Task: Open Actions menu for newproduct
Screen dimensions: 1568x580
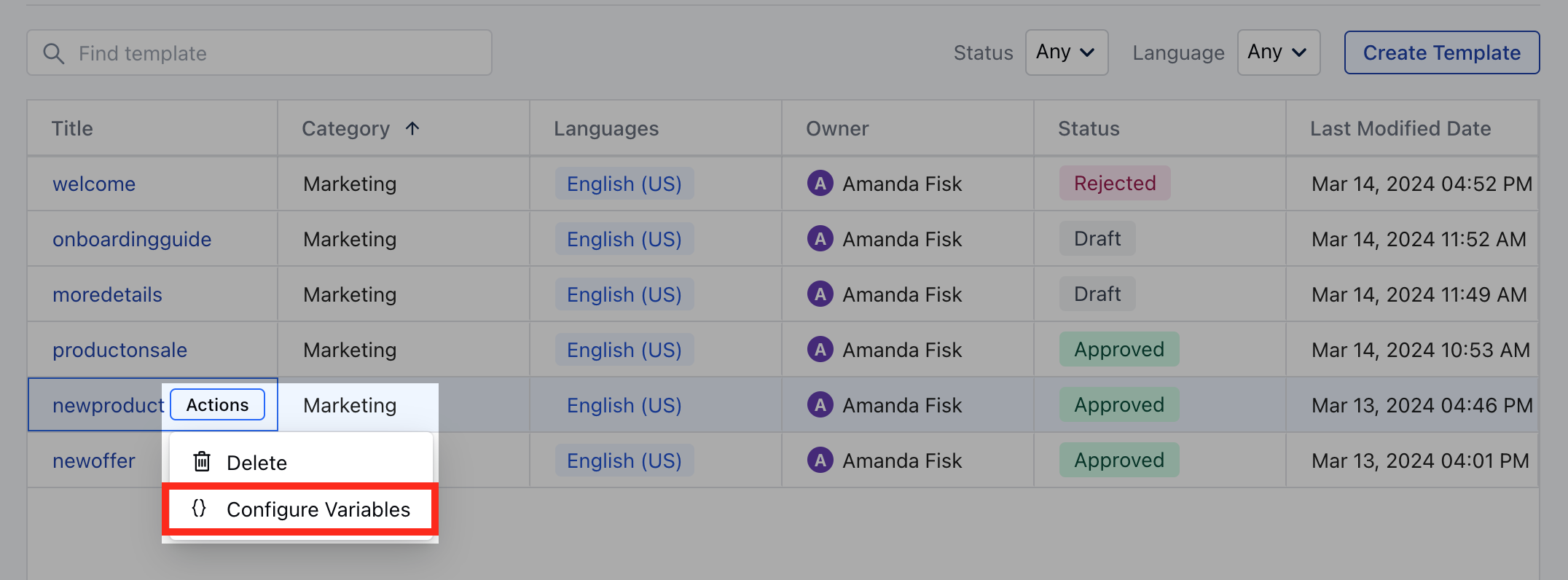Action: tap(217, 404)
